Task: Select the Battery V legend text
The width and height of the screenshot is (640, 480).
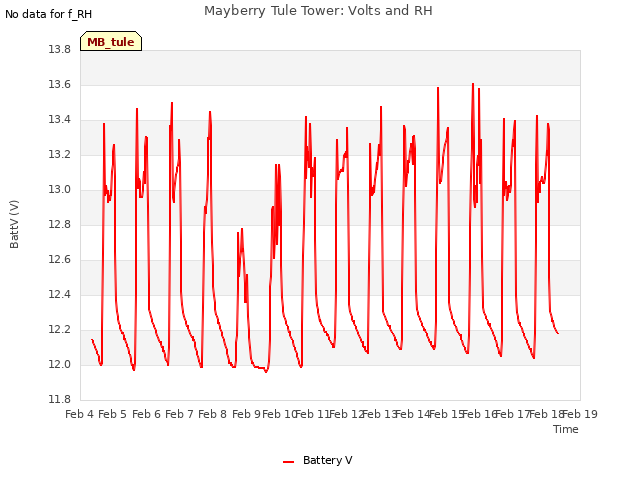Action: click(327, 460)
